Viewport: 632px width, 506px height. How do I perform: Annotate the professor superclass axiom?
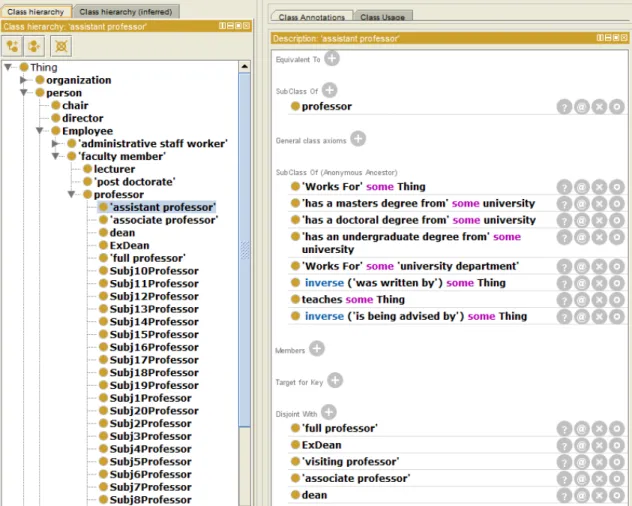coord(582,107)
